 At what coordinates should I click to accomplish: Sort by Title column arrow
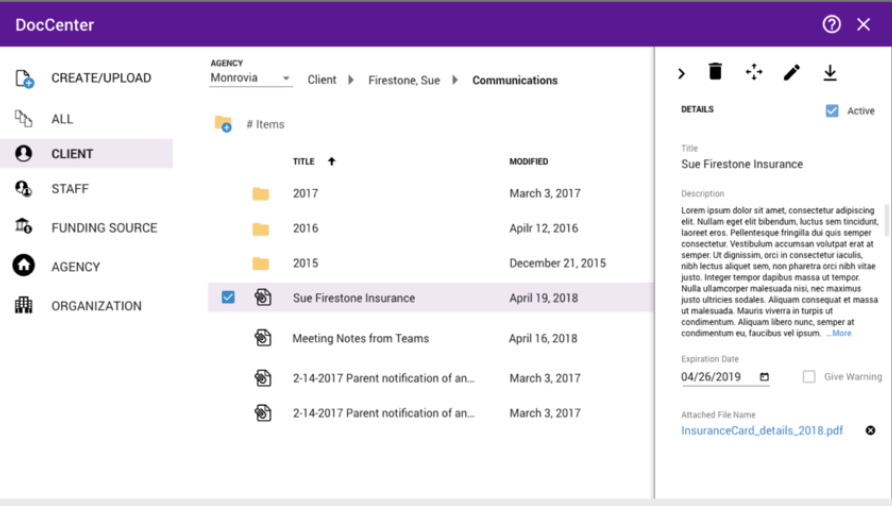pyautogui.click(x=331, y=161)
